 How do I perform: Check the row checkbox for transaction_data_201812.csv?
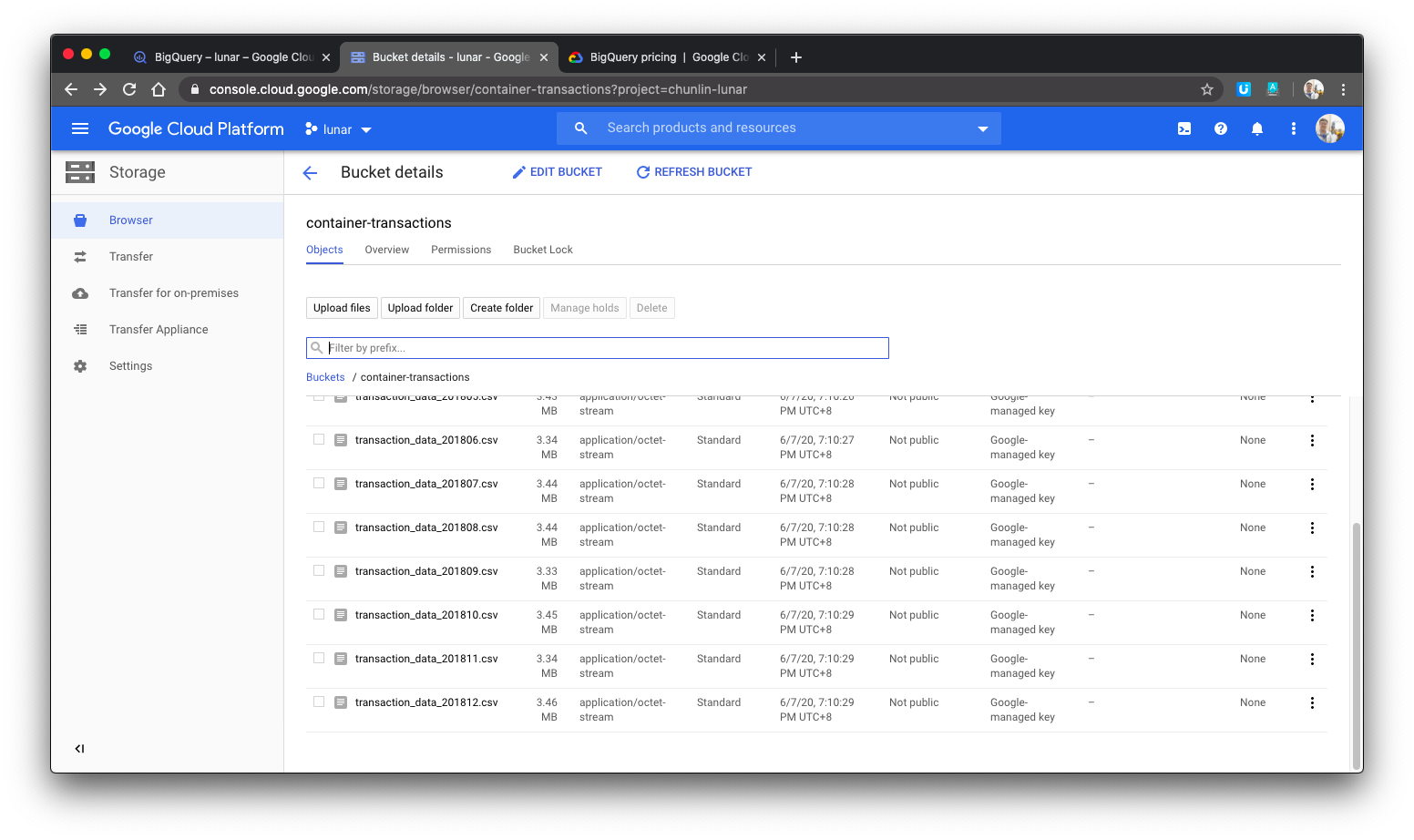coord(318,702)
